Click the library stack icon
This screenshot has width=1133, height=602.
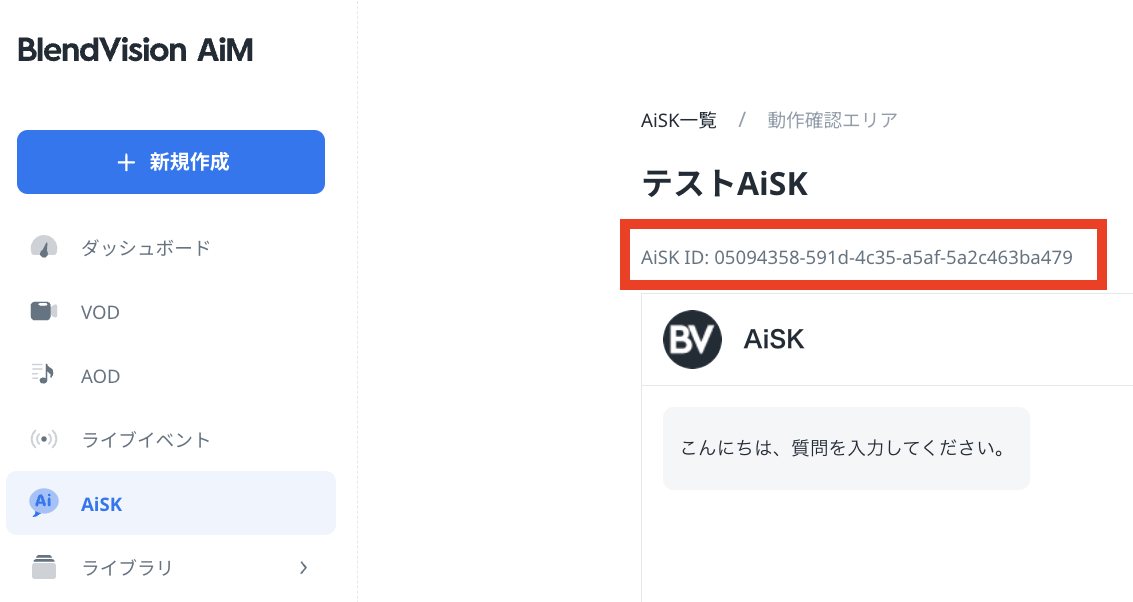pyautogui.click(x=44, y=567)
